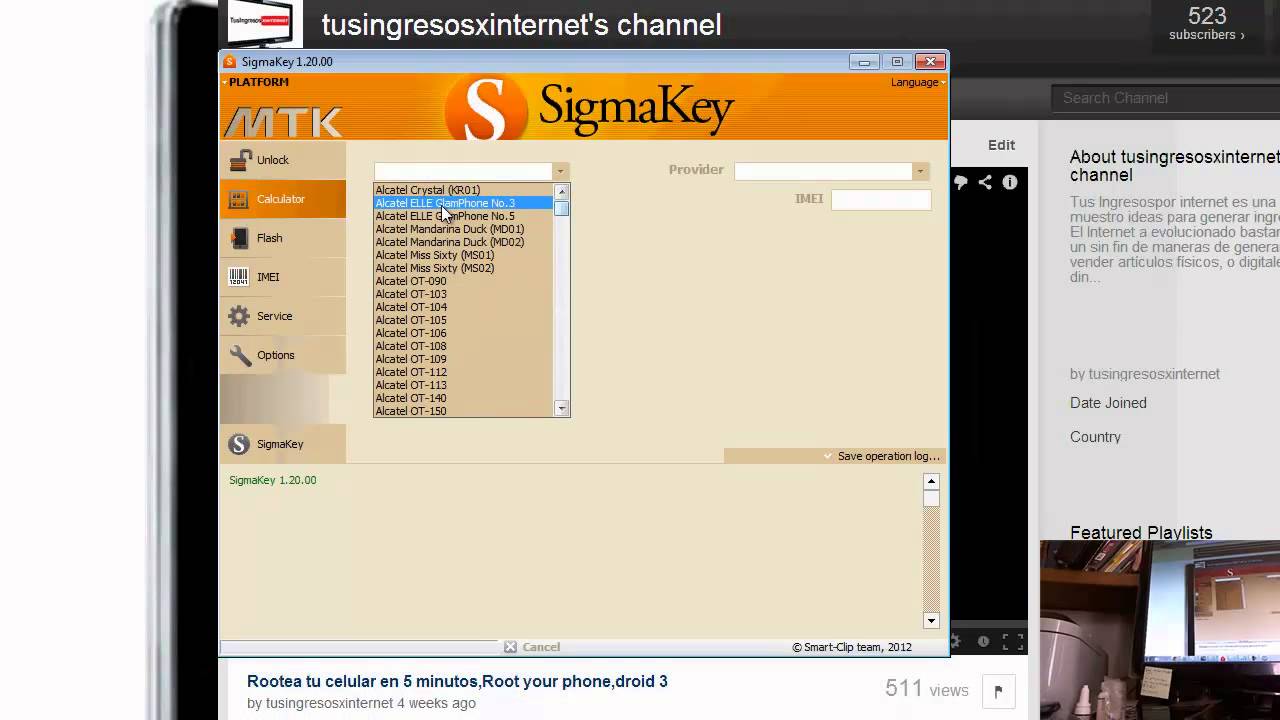The image size is (1280, 720).
Task: Open the Options sidebar tab
Action: (283, 355)
